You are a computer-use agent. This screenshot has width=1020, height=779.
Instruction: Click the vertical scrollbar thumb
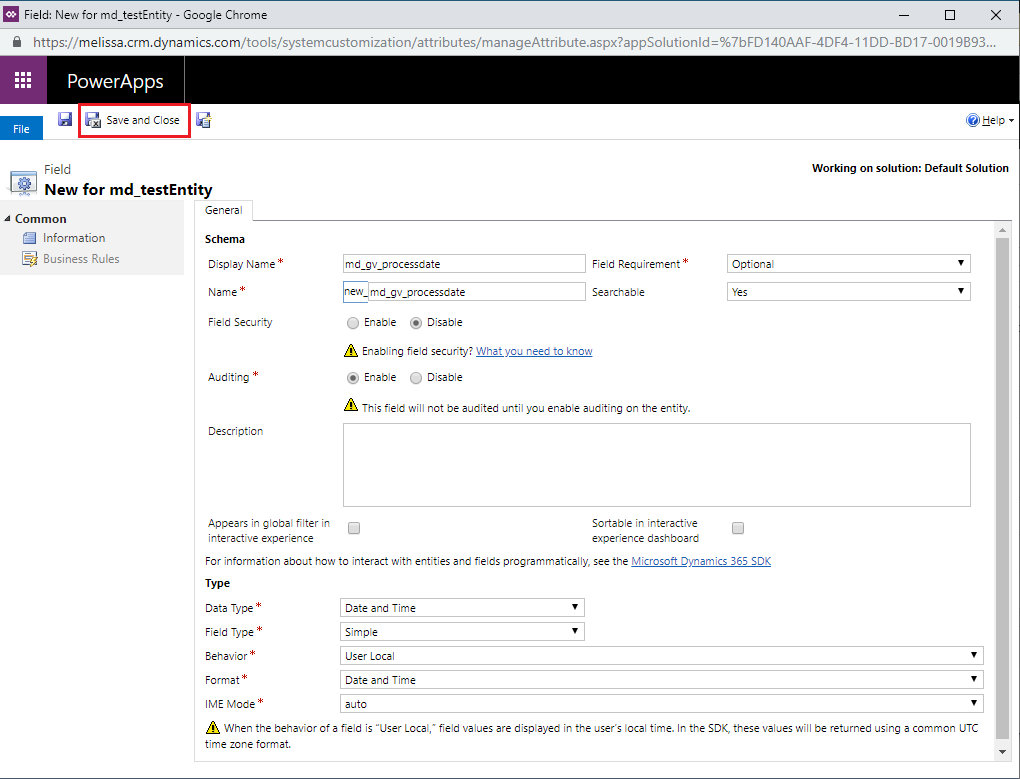pos(1002,489)
